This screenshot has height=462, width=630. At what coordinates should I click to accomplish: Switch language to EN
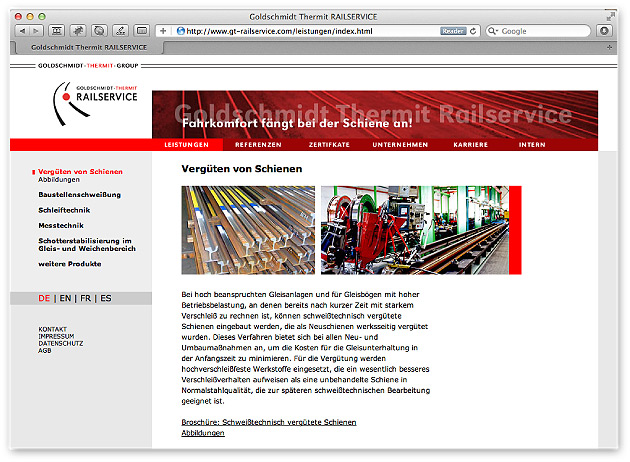65,298
